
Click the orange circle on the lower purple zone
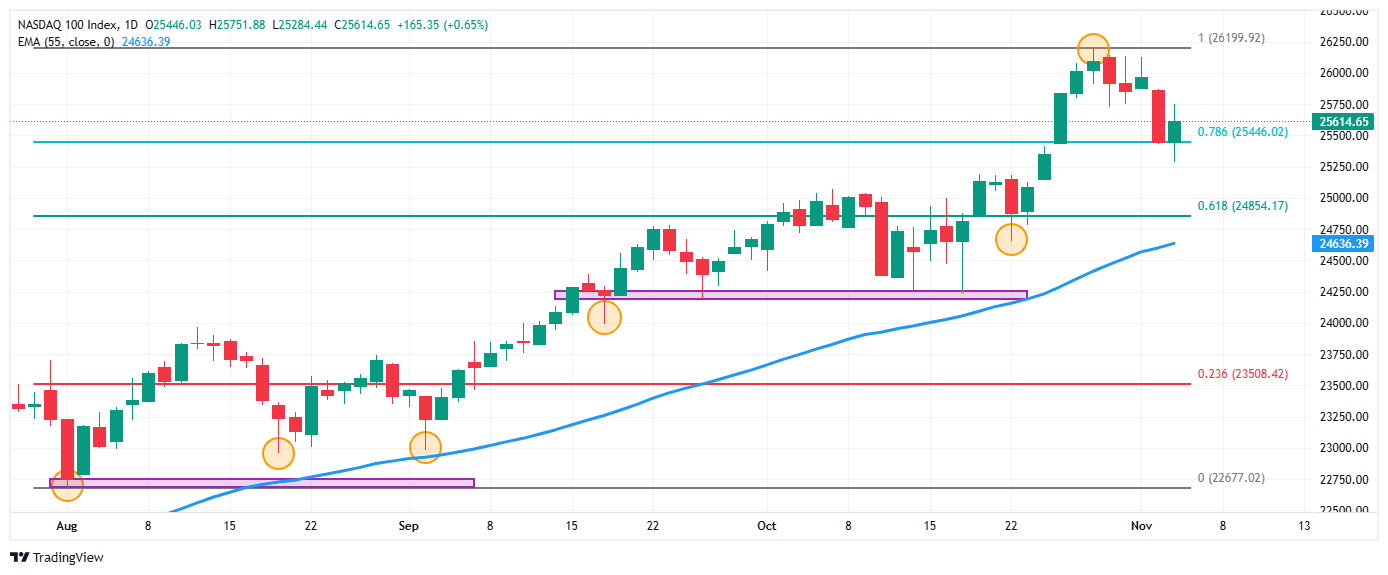(67, 485)
